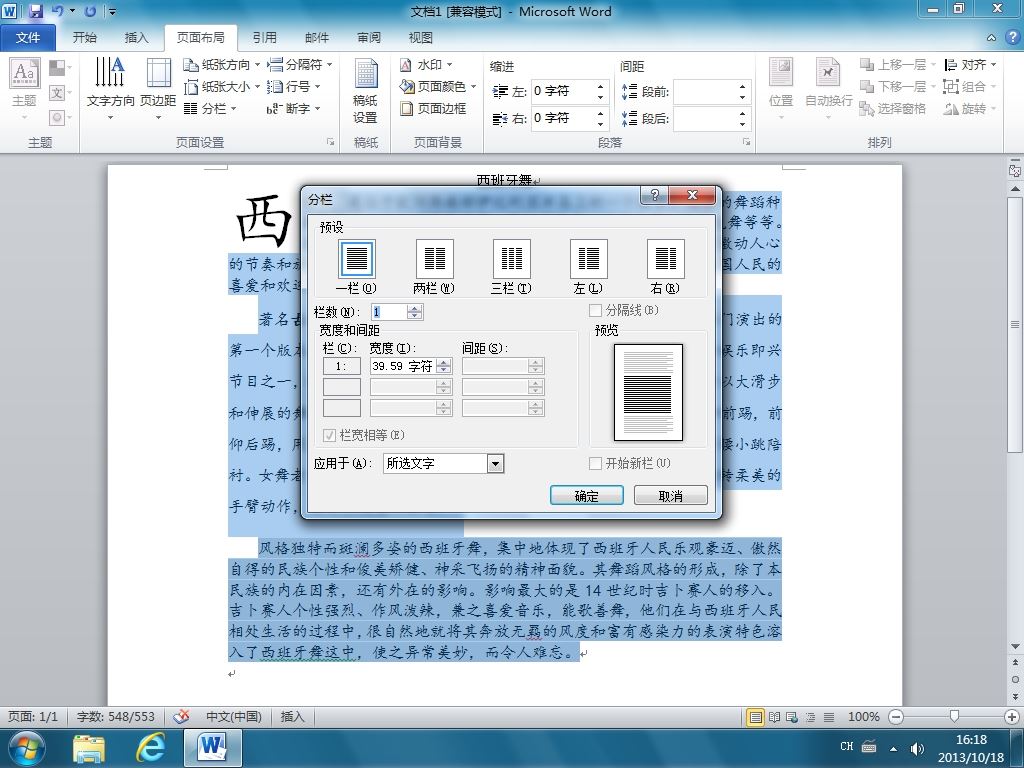
Task: Click left indent input field
Action: (562, 91)
